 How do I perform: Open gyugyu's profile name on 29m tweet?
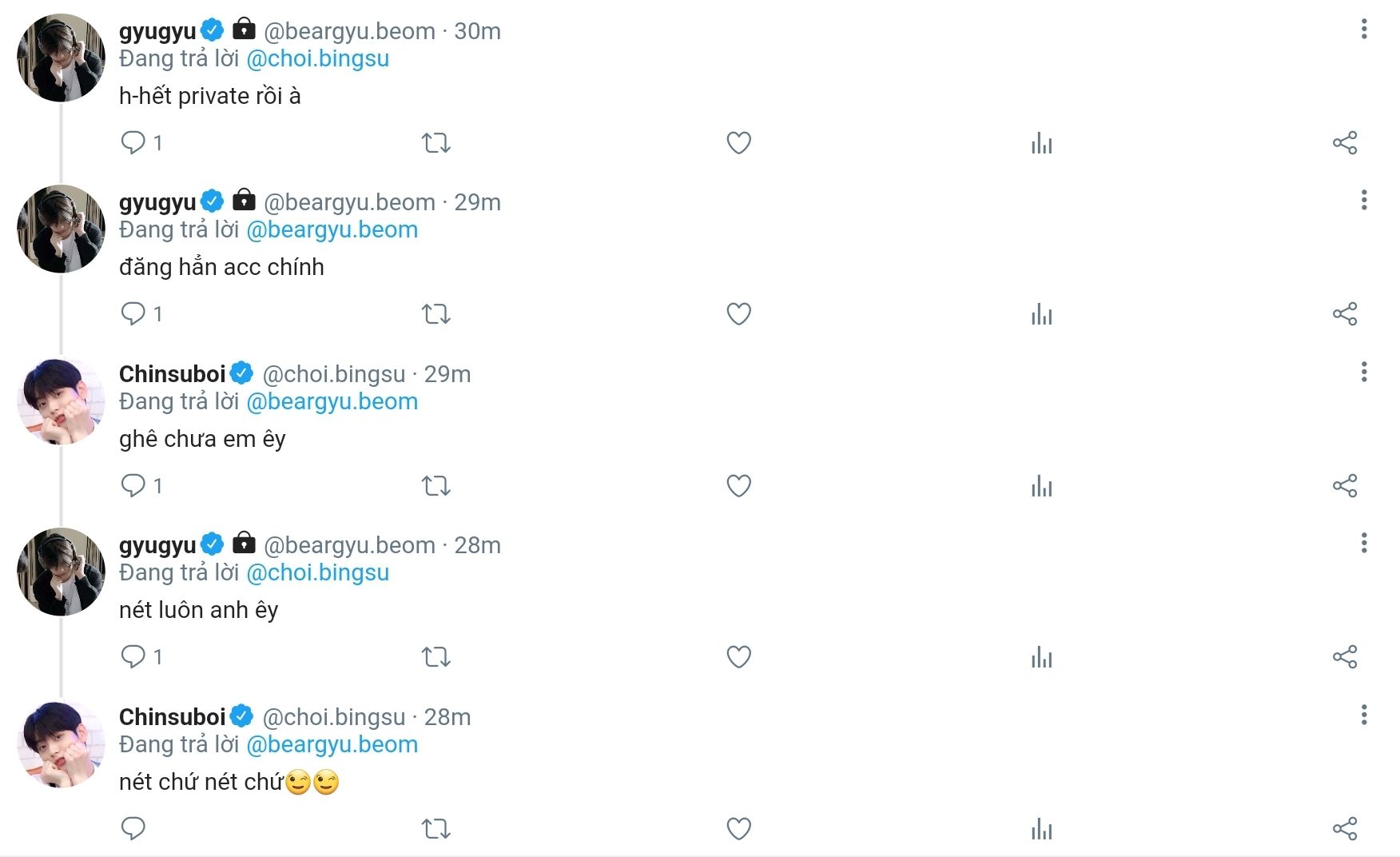[157, 202]
